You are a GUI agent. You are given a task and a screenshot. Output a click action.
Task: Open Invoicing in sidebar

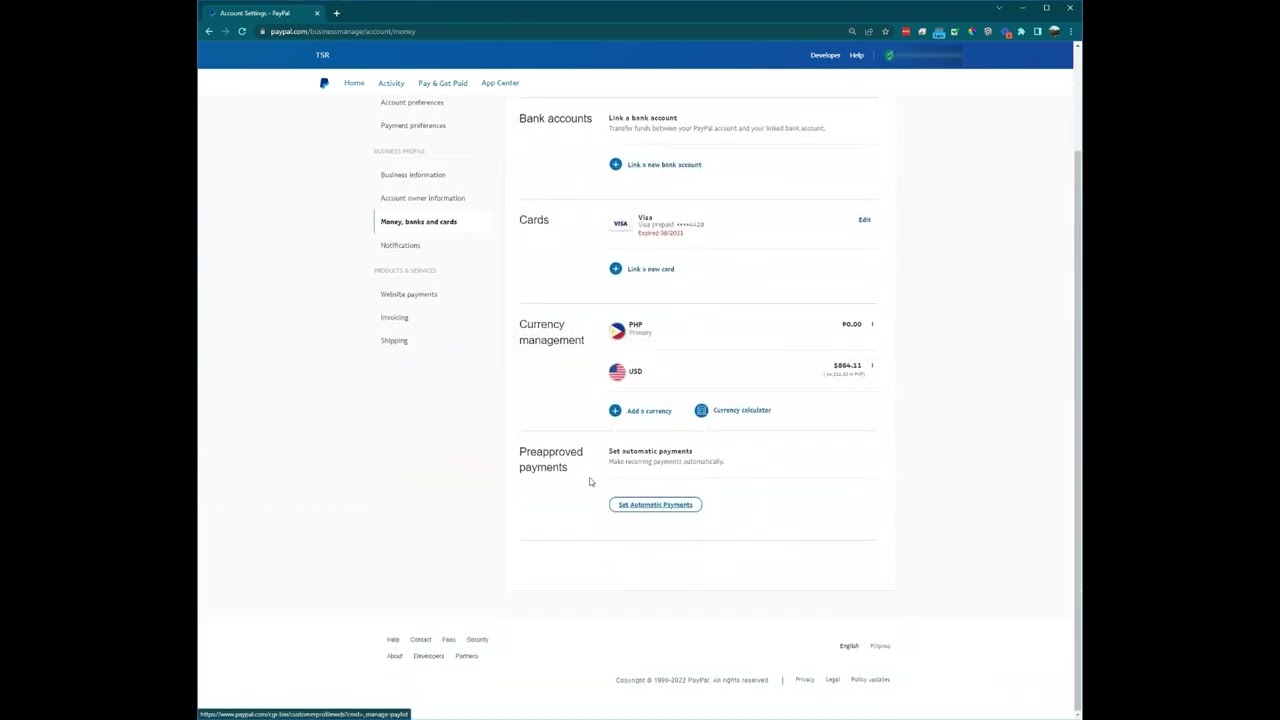[394, 317]
